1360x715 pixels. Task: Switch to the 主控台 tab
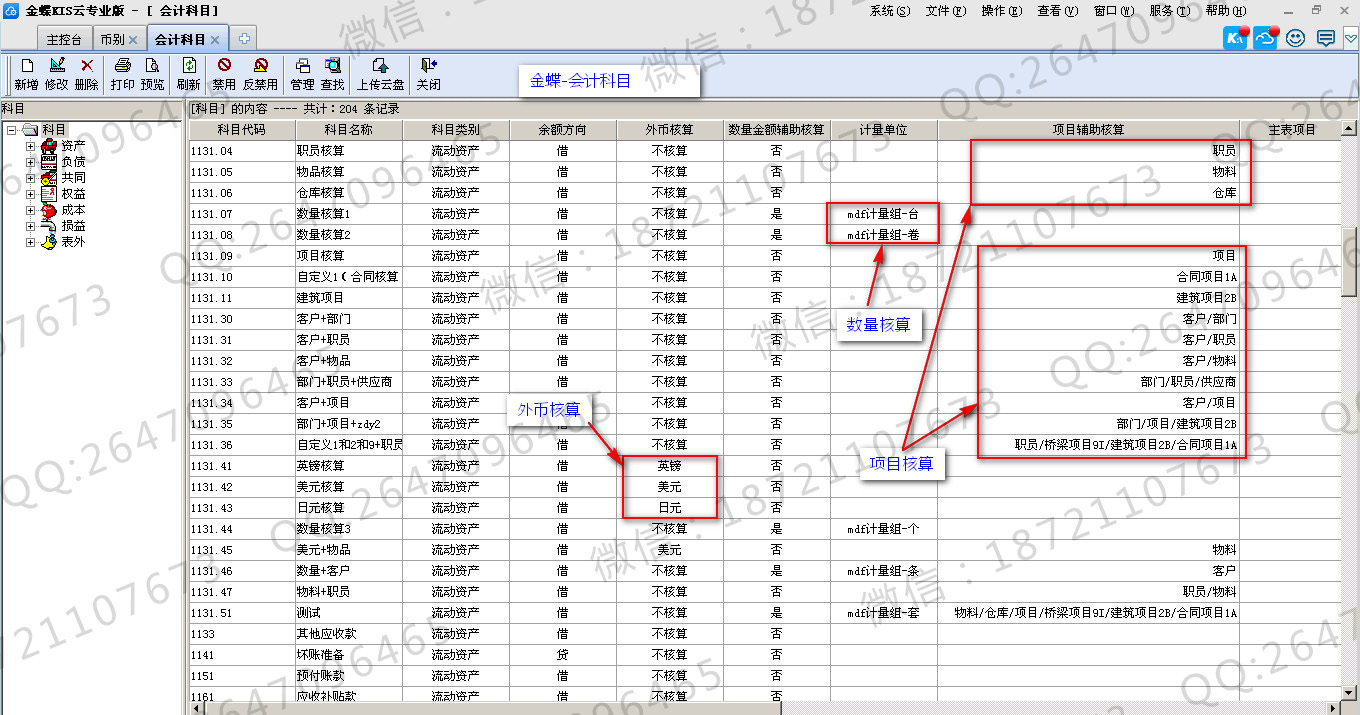64,40
